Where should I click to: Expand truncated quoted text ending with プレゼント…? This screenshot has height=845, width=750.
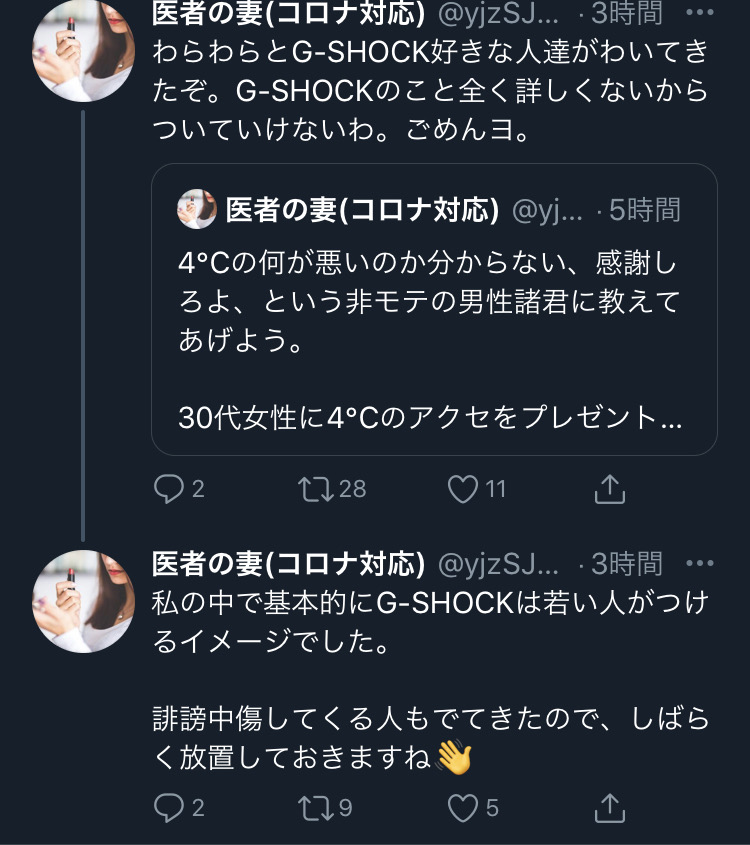click(x=430, y=418)
